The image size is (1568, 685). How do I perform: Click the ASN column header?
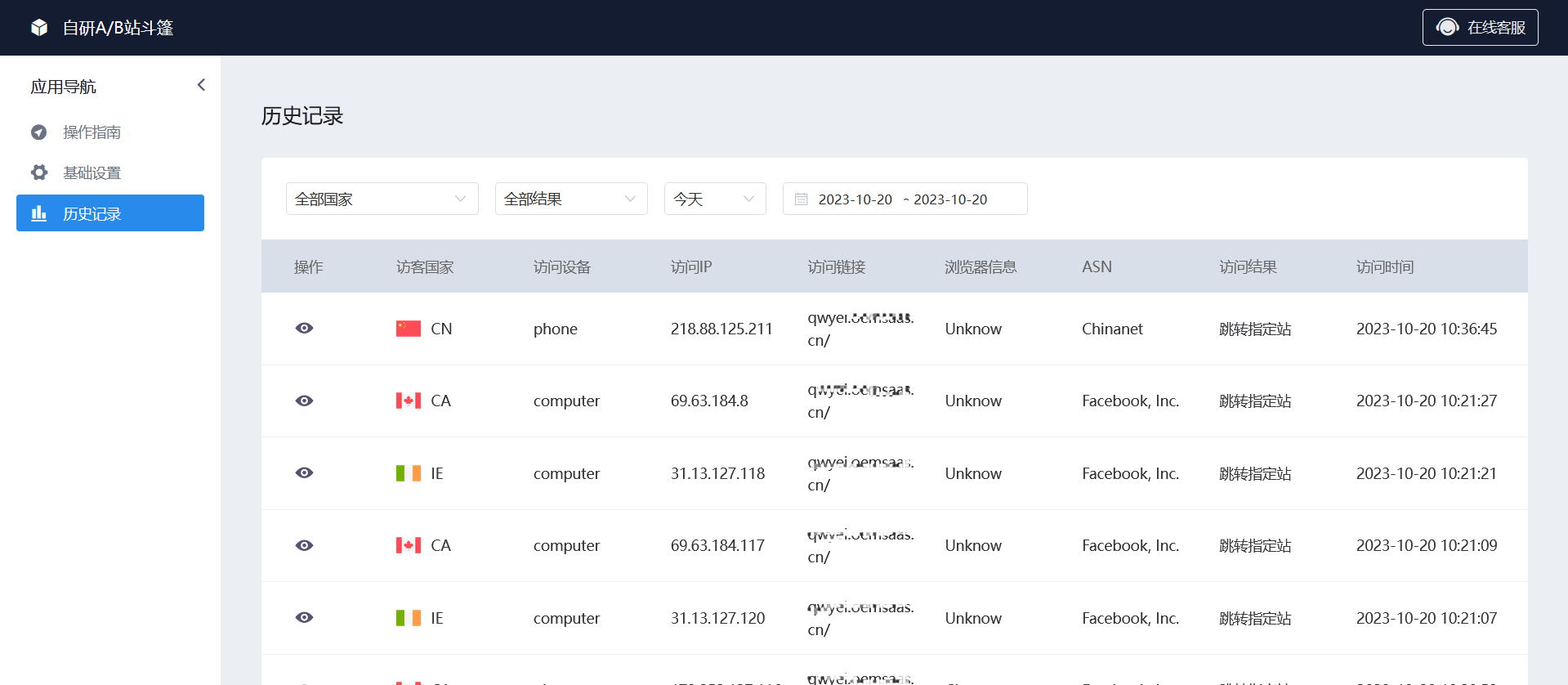[1097, 266]
